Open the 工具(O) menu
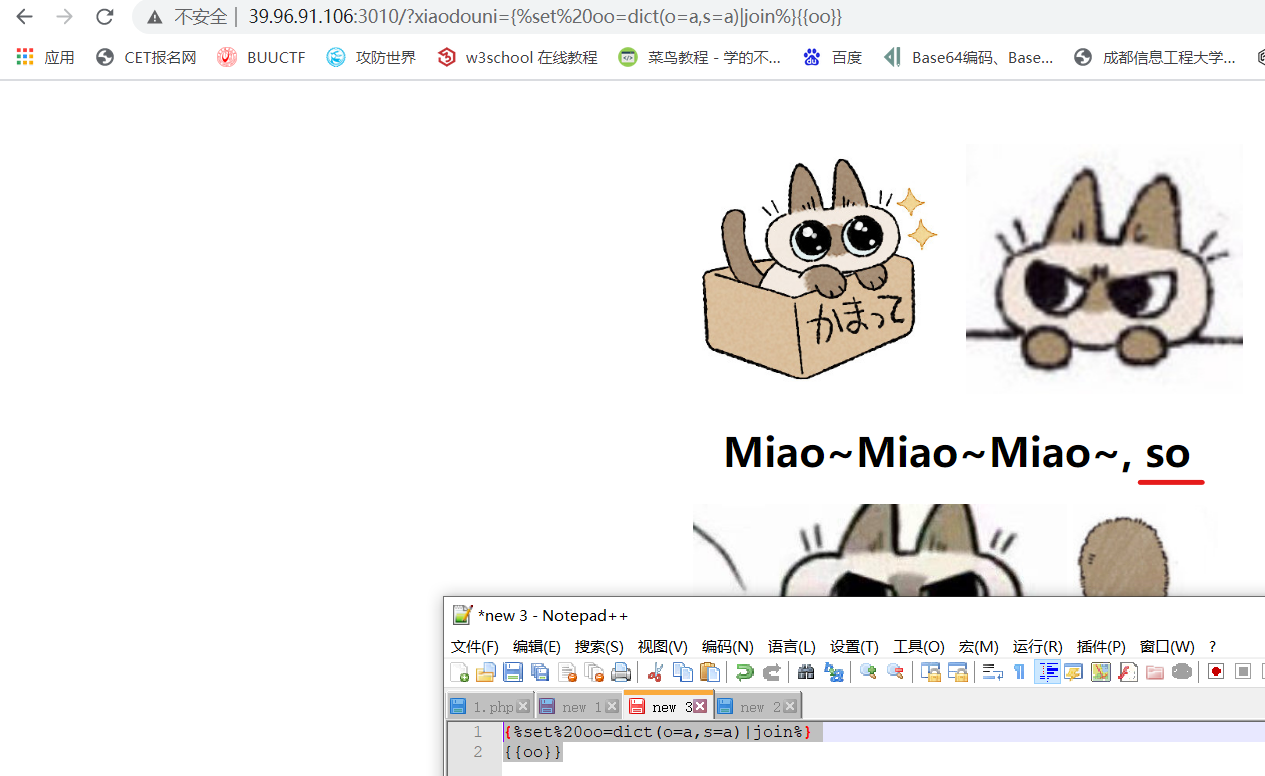 [x=919, y=647]
